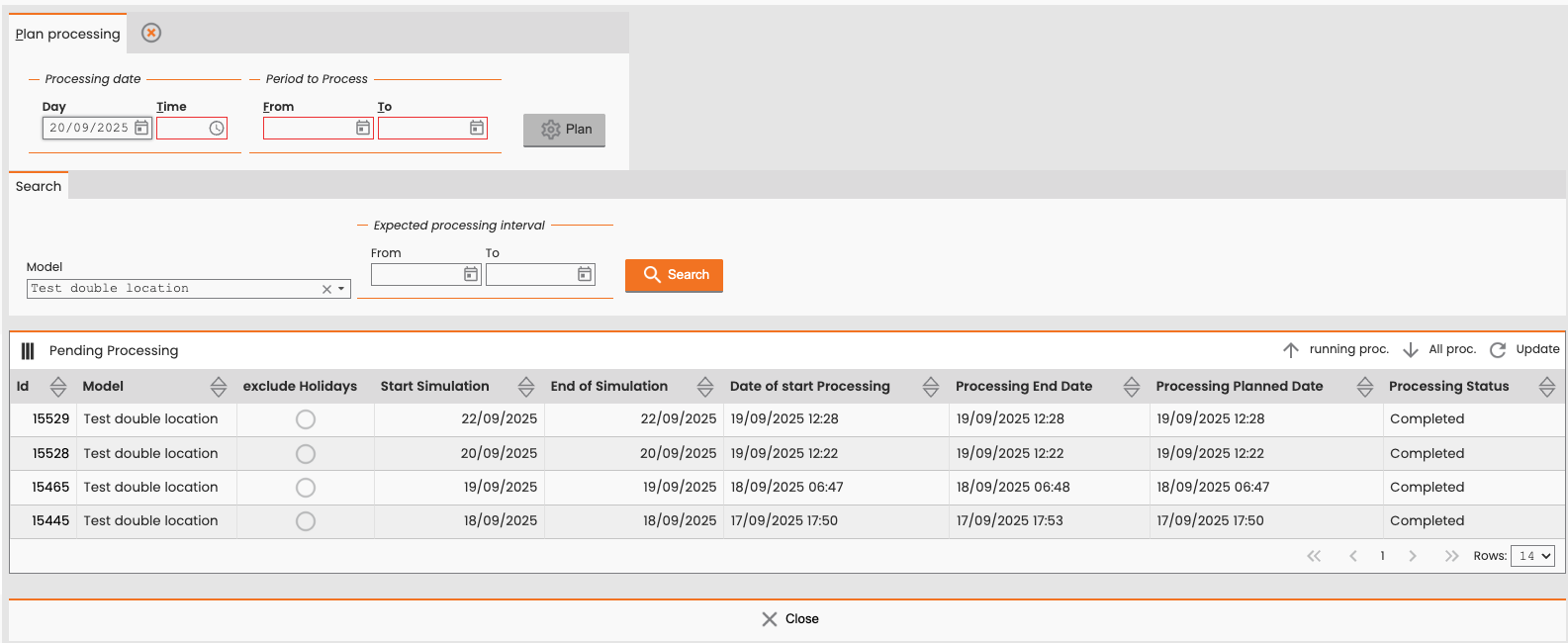The height and width of the screenshot is (643, 1568).
Task: Sort by Date of start Processing column
Action: pos(931,387)
